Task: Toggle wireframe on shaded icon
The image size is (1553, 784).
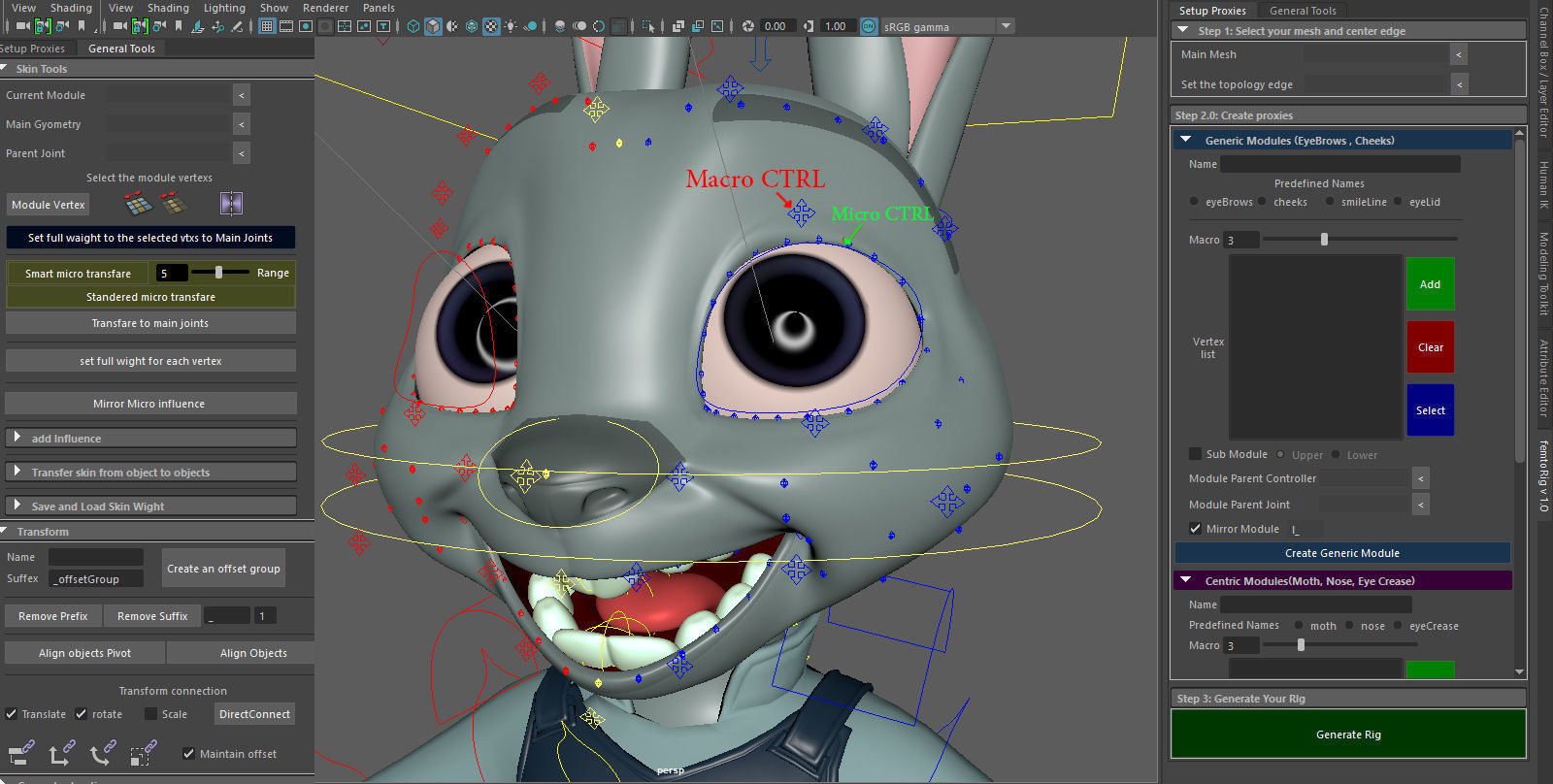Action: [x=472, y=26]
